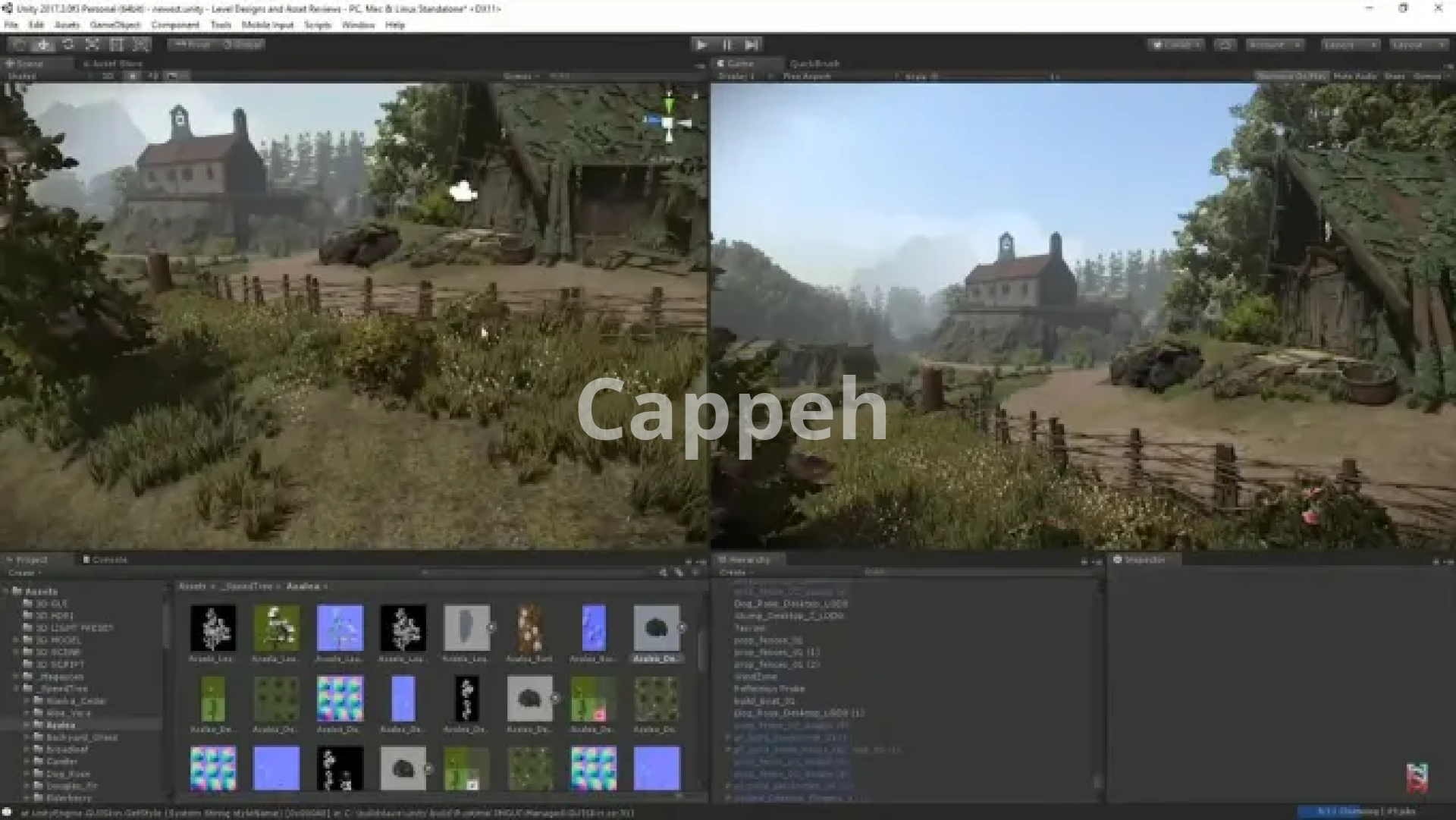Viewport: 1456px width, 820px height.
Task: Select the Move tool in toolbar
Action: pyautogui.click(x=43, y=45)
